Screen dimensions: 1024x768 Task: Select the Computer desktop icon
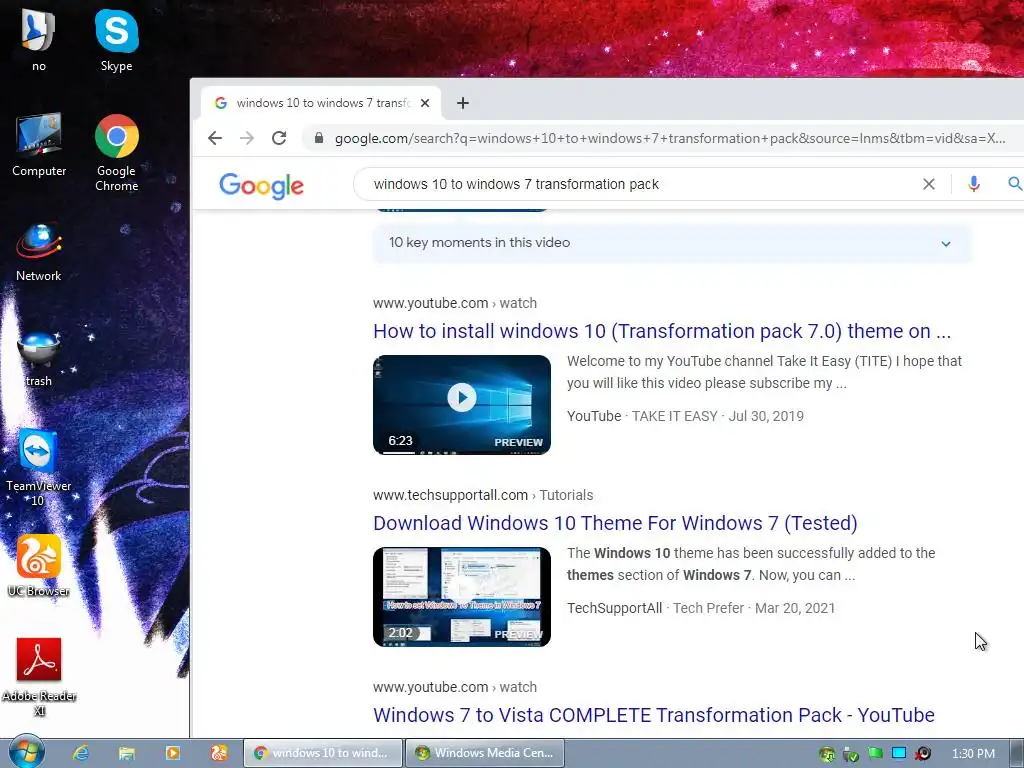[39, 145]
